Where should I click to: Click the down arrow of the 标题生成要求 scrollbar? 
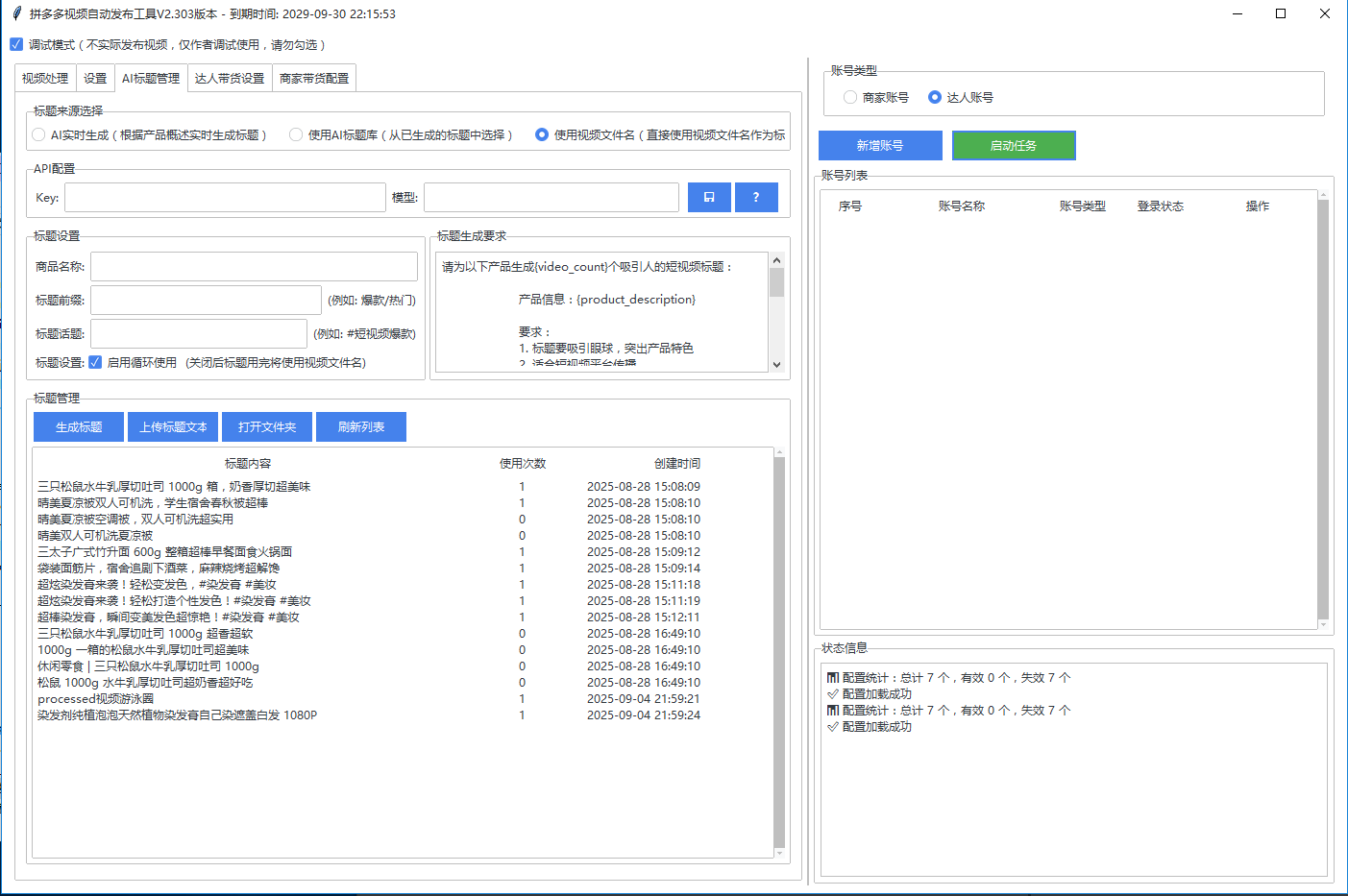point(774,364)
